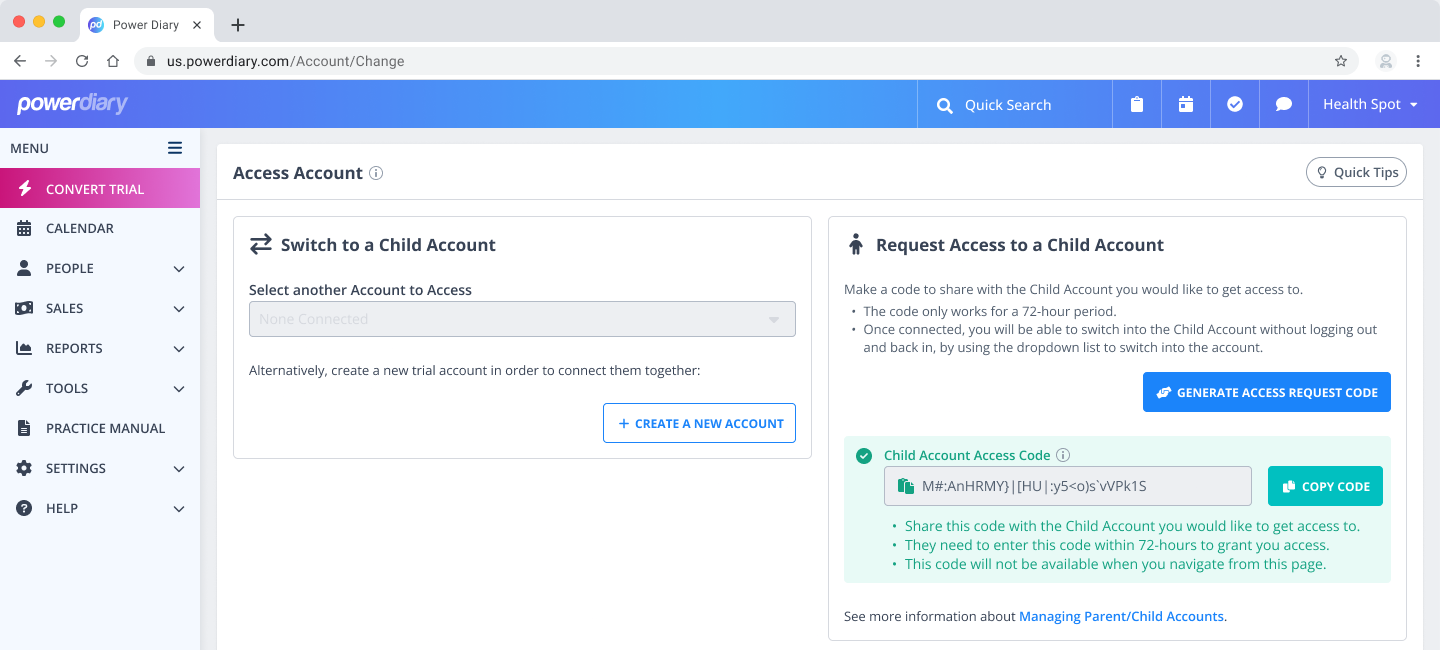Go to Calendar in the sidebar
The height and width of the screenshot is (650, 1440).
pos(80,228)
